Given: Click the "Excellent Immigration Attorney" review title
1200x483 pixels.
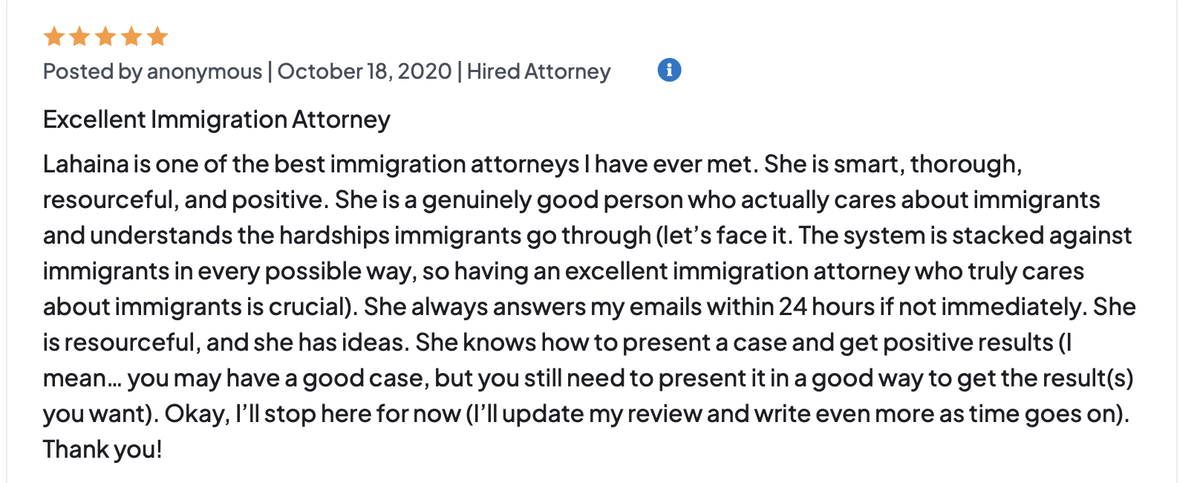Looking at the screenshot, I should click(x=216, y=120).
